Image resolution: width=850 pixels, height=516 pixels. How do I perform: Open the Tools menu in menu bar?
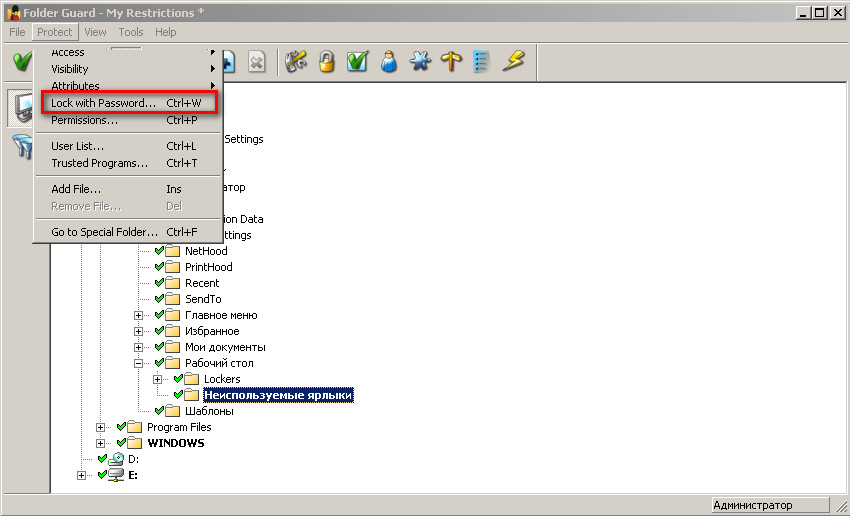[130, 32]
